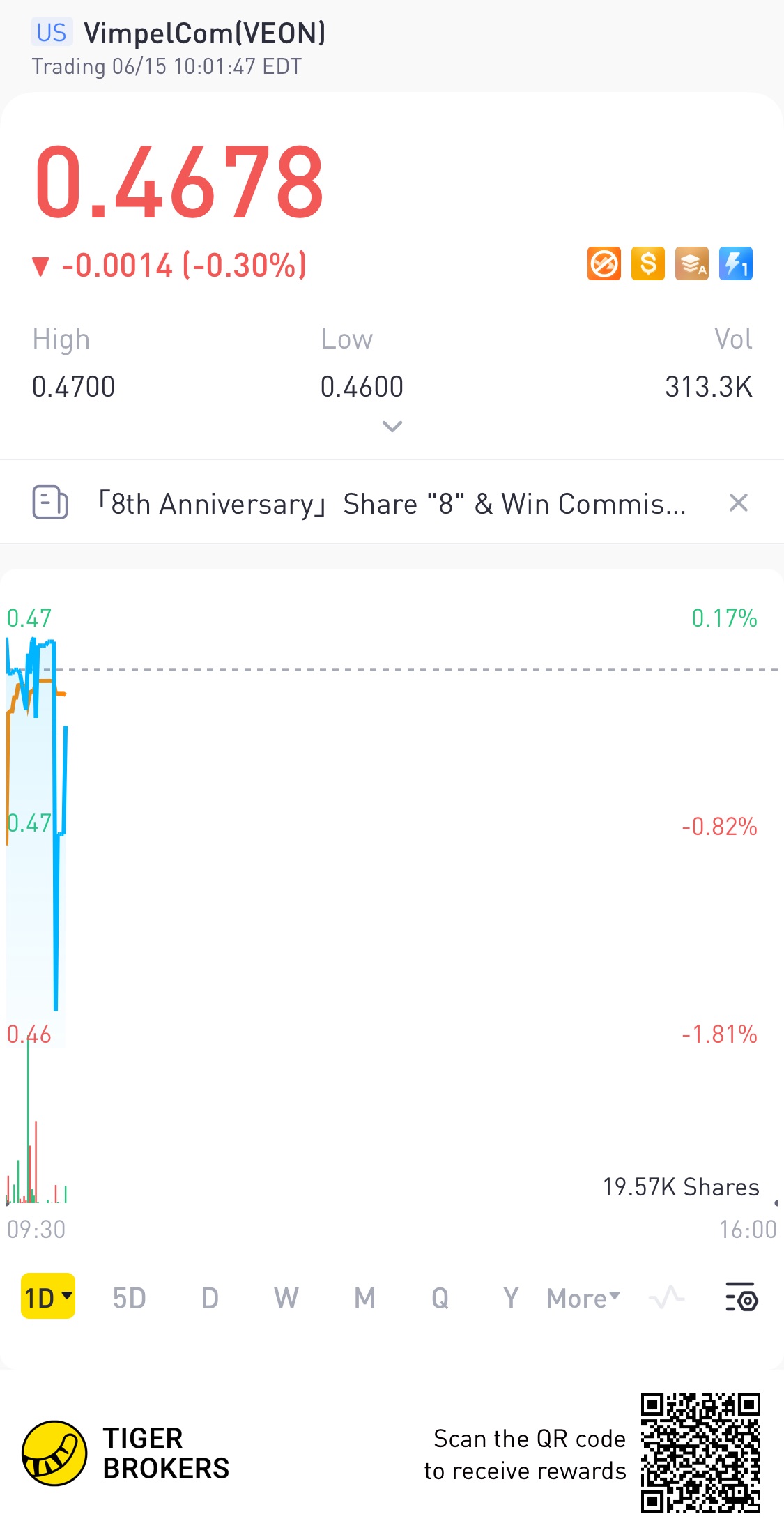Switch chart to W weekly view
Image resolution: width=784 pixels, height=1537 pixels.
click(286, 1298)
